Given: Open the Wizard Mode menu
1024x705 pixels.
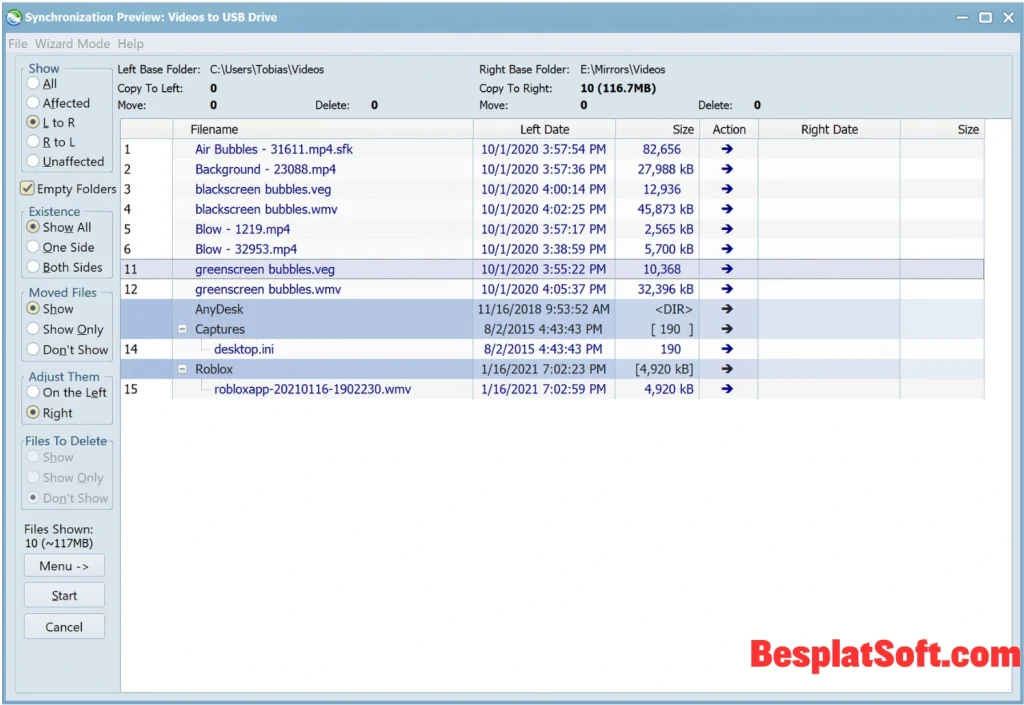Looking at the screenshot, I should (72, 44).
